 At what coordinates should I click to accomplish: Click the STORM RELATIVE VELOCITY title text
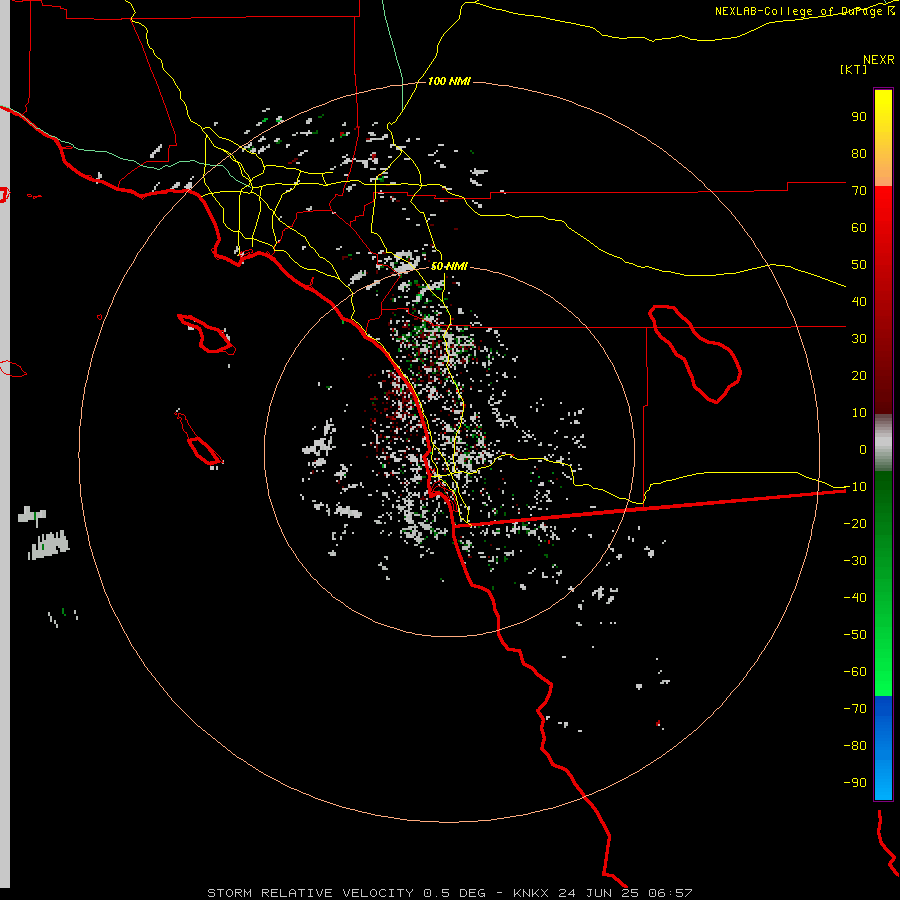[x=310, y=893]
